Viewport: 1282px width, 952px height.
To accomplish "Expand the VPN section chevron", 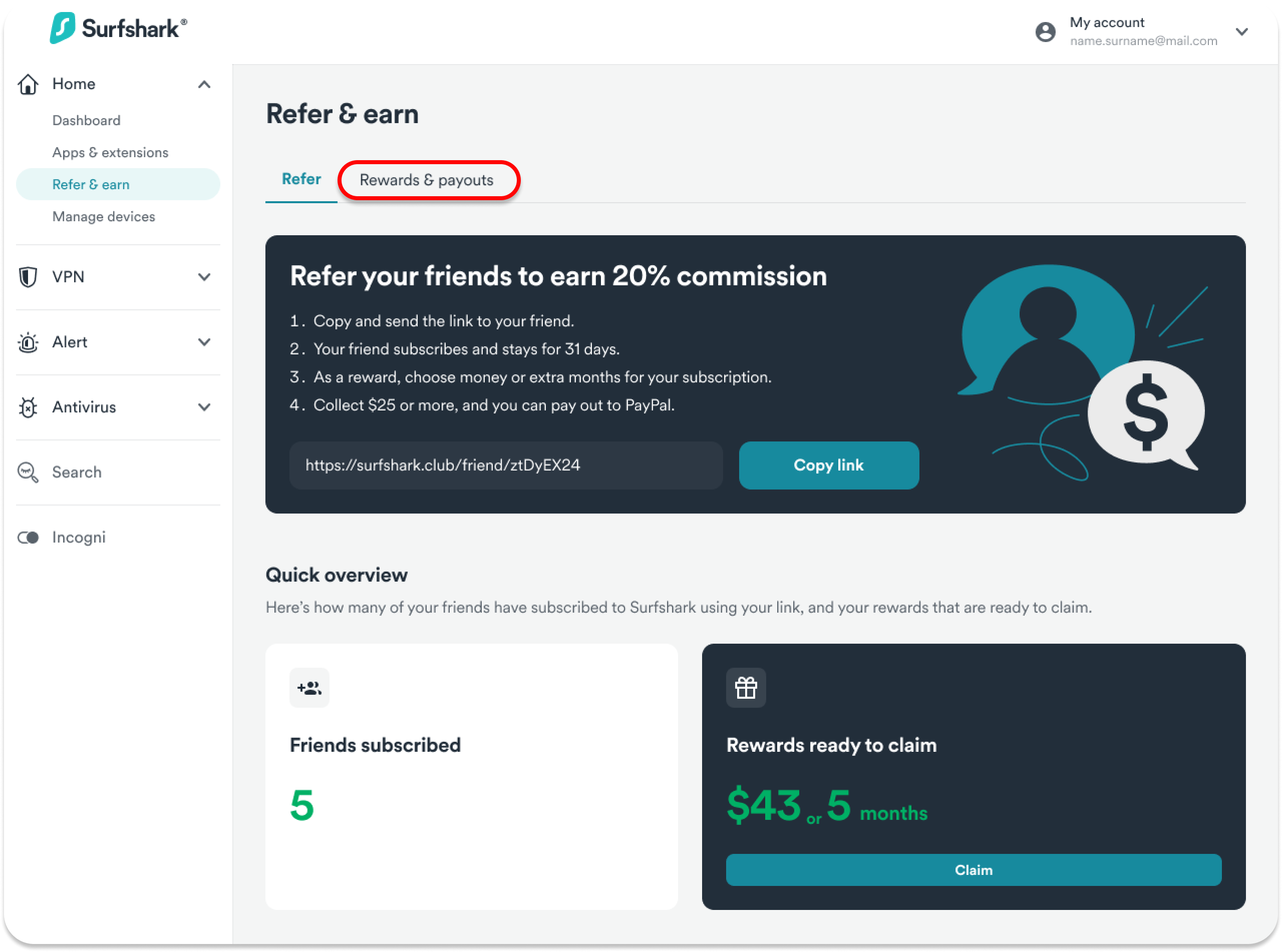I will (204, 277).
